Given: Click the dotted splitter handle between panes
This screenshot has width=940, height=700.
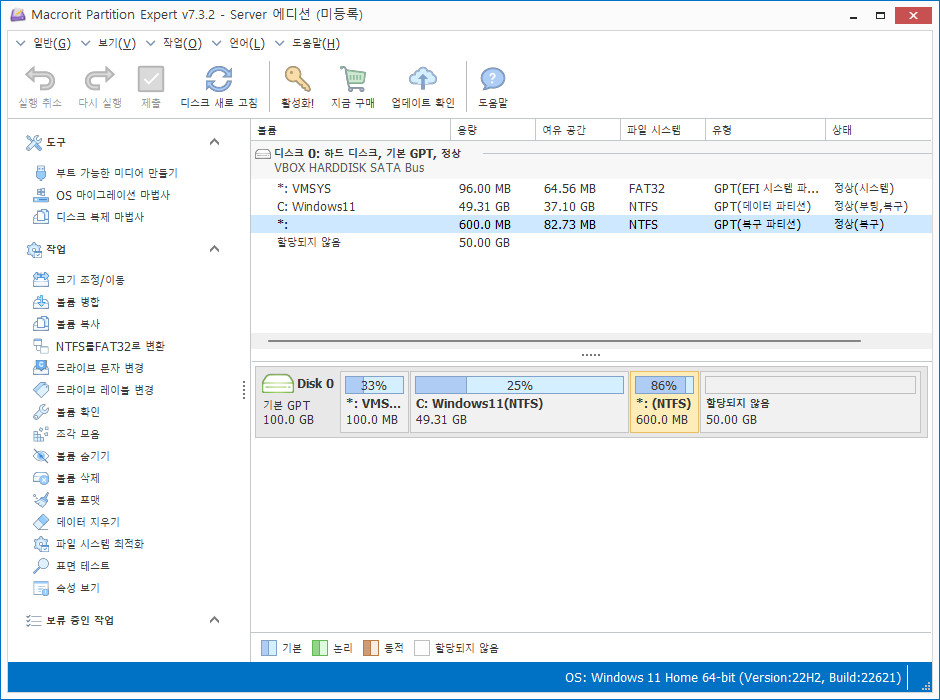Looking at the screenshot, I should click(x=590, y=355).
